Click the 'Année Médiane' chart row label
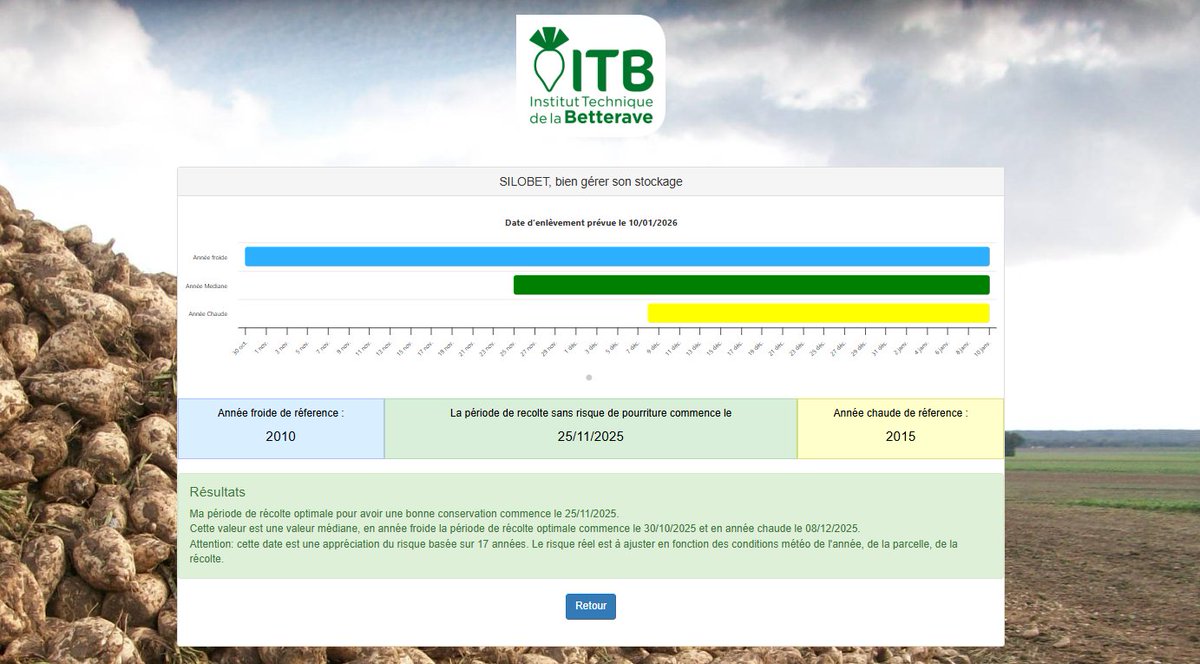This screenshot has width=1200, height=664. tap(207, 286)
